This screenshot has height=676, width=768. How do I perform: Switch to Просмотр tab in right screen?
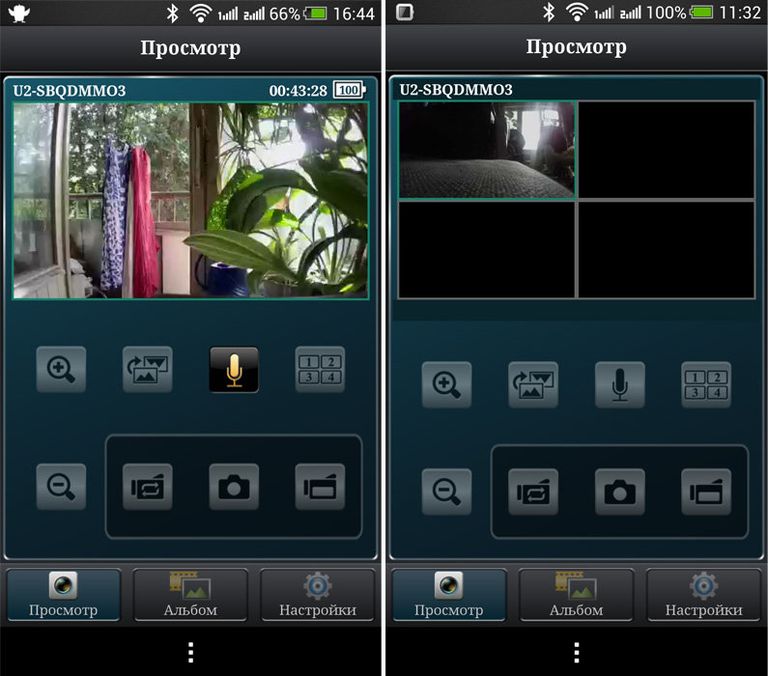pos(449,595)
